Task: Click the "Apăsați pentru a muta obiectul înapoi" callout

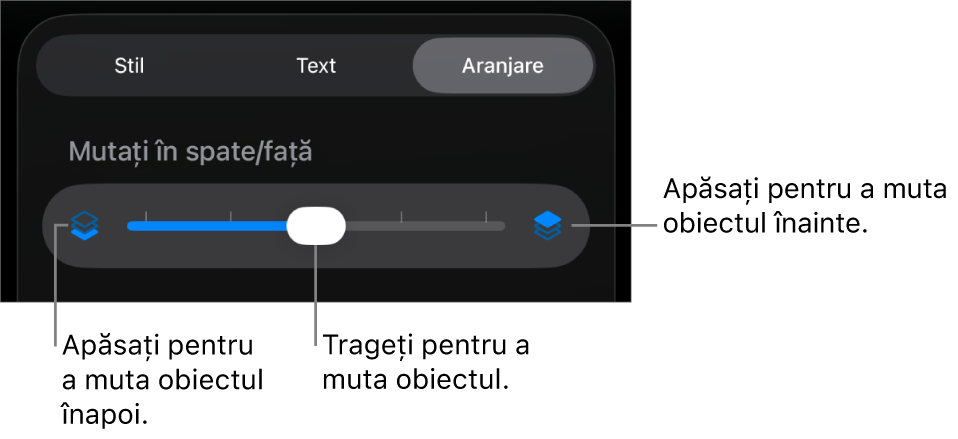Action: click(163, 380)
